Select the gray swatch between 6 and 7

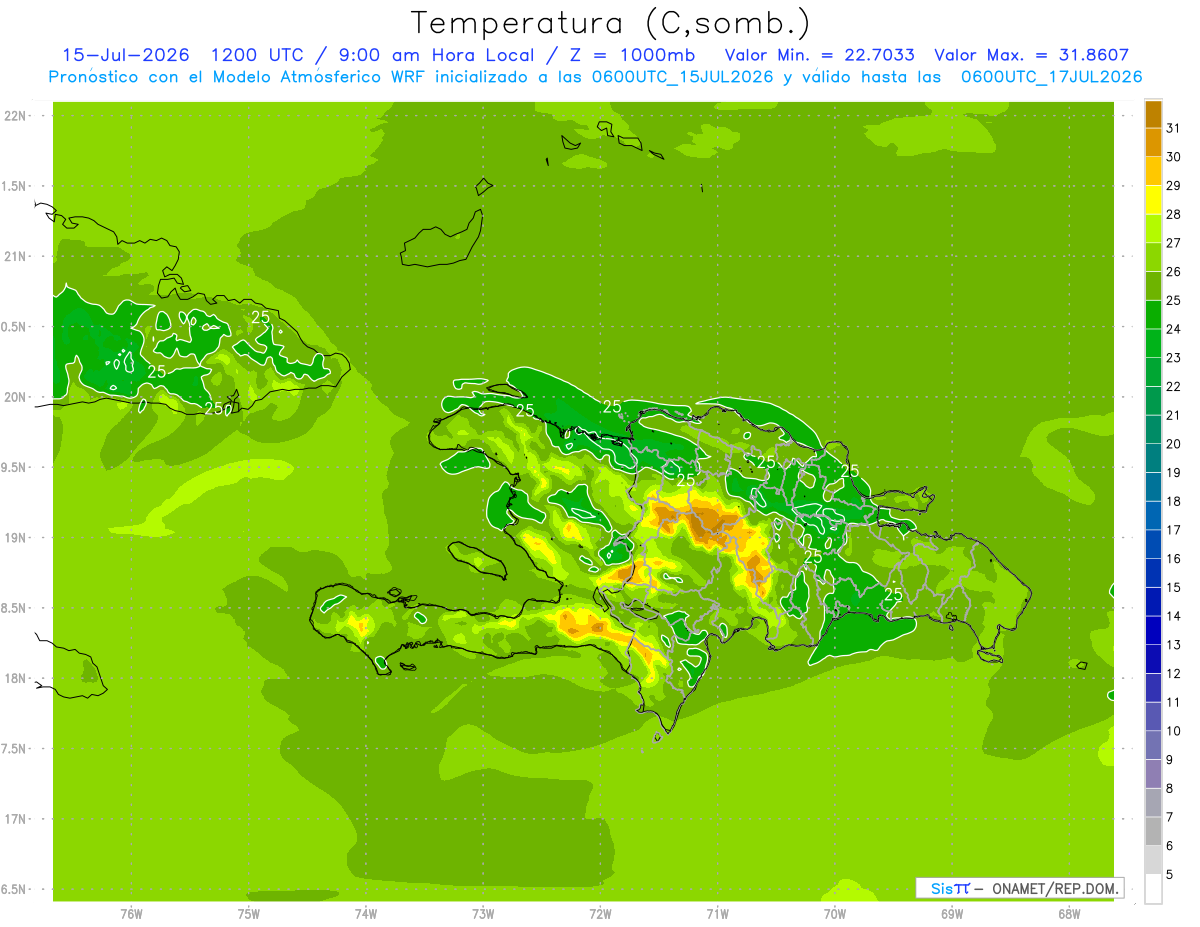(1153, 832)
